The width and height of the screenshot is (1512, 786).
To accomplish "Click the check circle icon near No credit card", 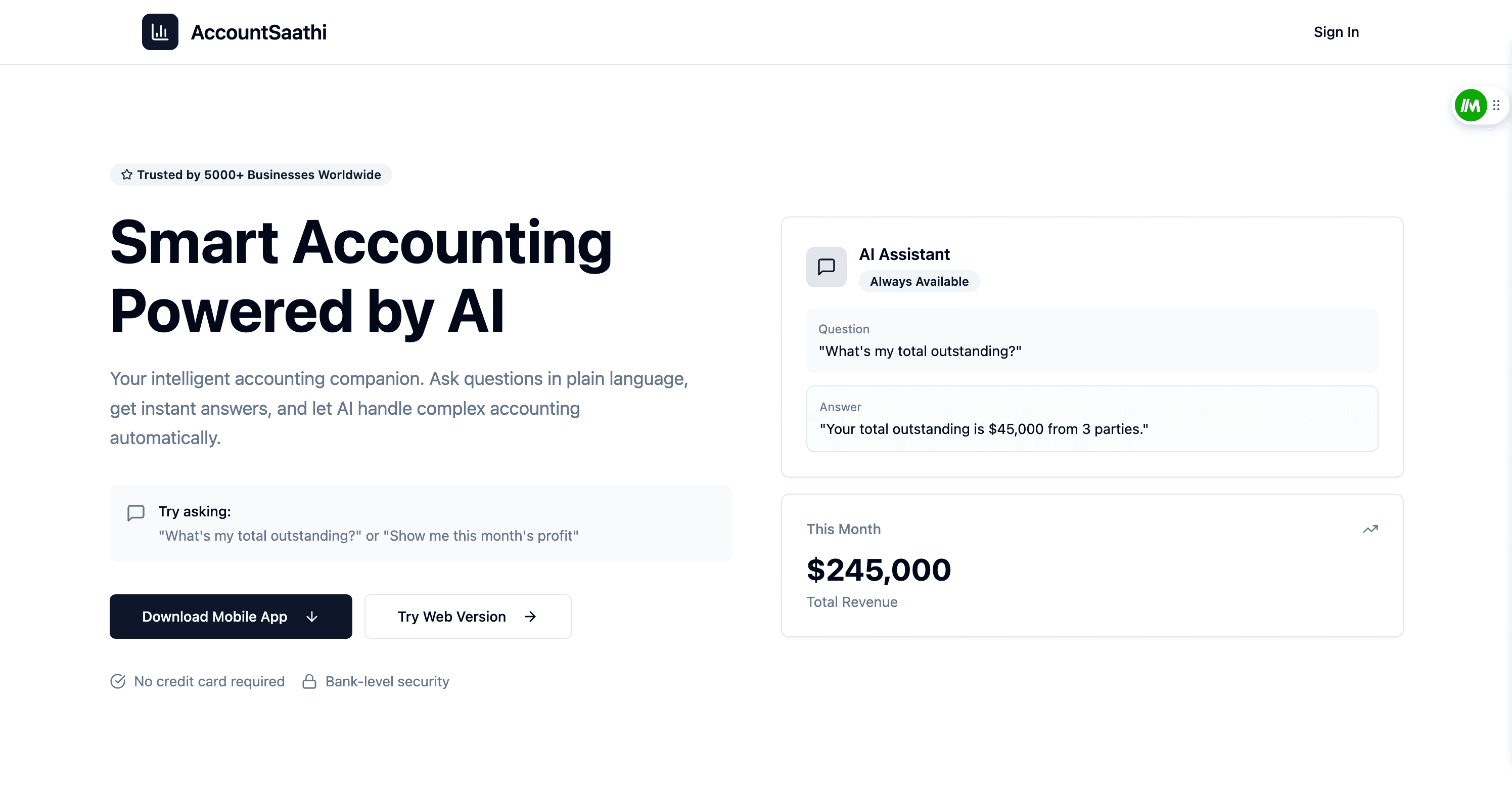I will click(118, 681).
